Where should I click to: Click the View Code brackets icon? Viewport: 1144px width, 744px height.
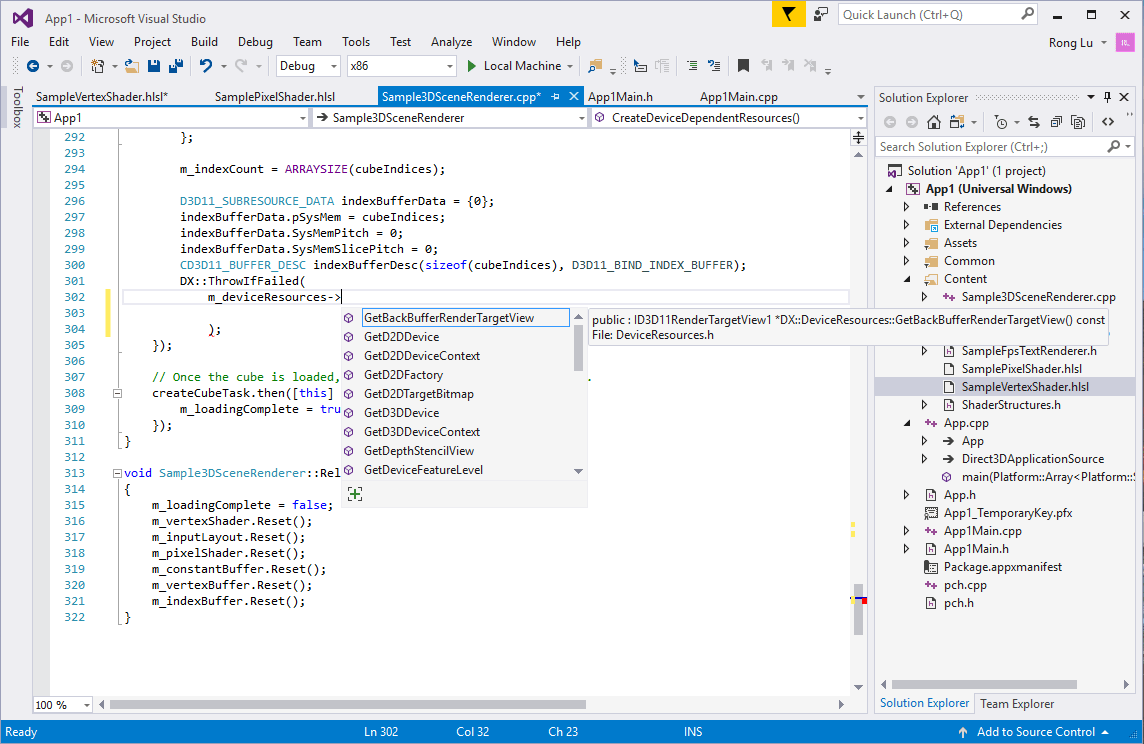(1108, 123)
